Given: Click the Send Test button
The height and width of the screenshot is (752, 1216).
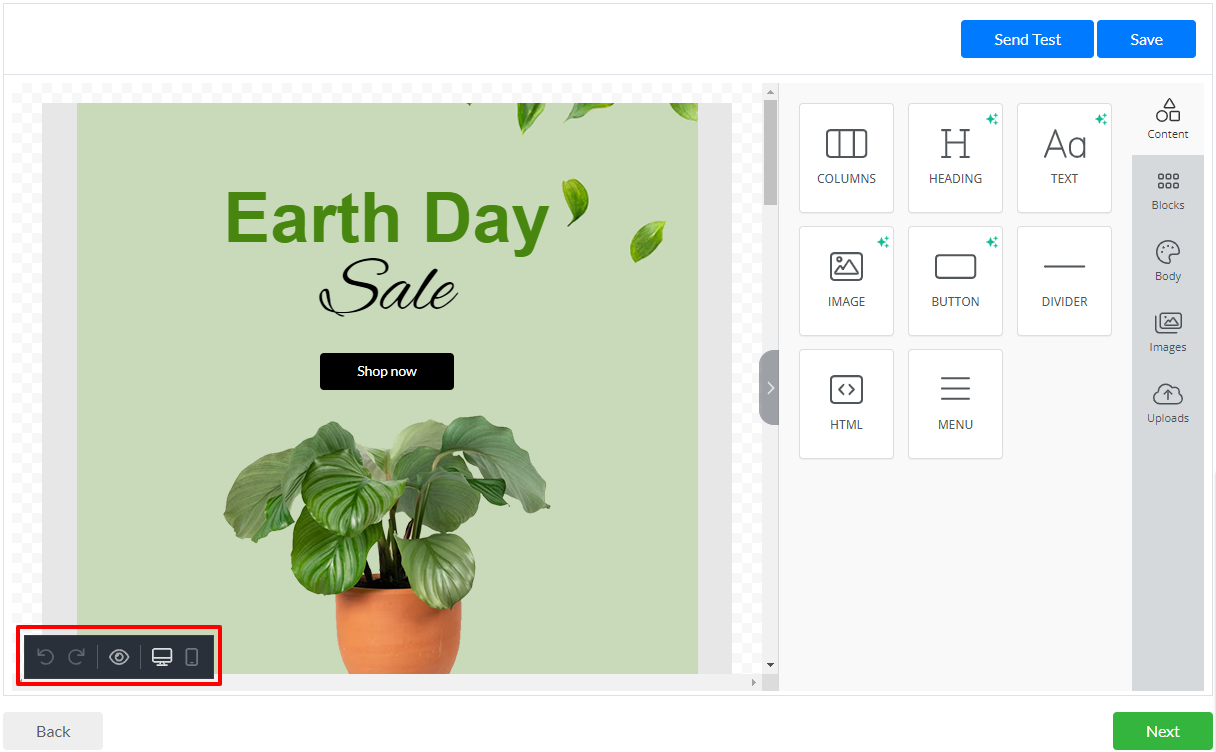Looking at the screenshot, I should (1027, 39).
